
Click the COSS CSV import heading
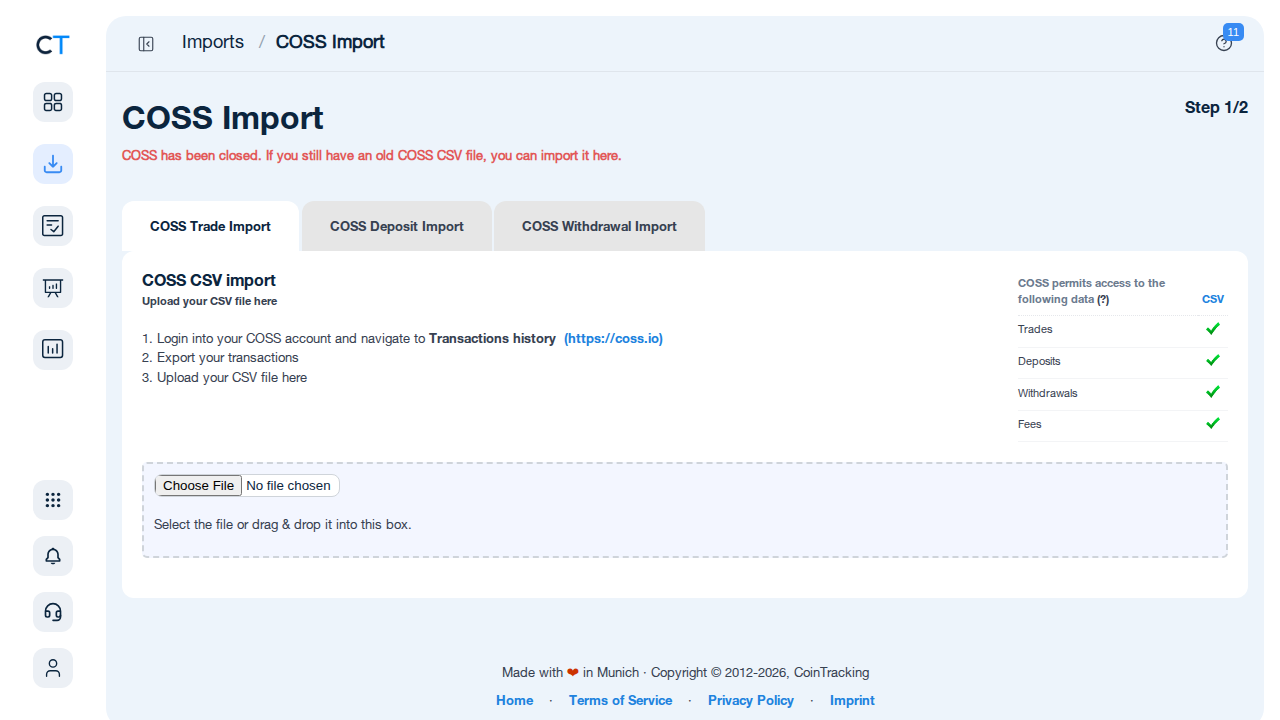[209, 280]
